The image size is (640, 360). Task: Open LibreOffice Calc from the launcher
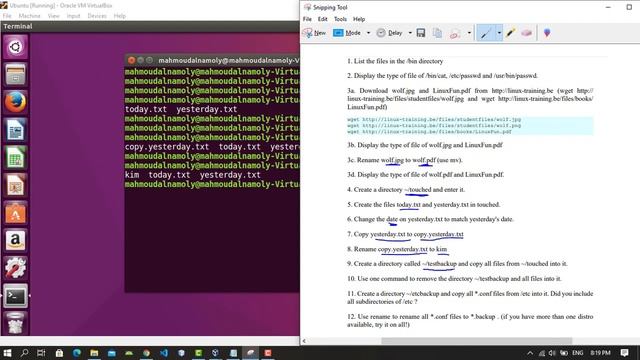[16, 158]
